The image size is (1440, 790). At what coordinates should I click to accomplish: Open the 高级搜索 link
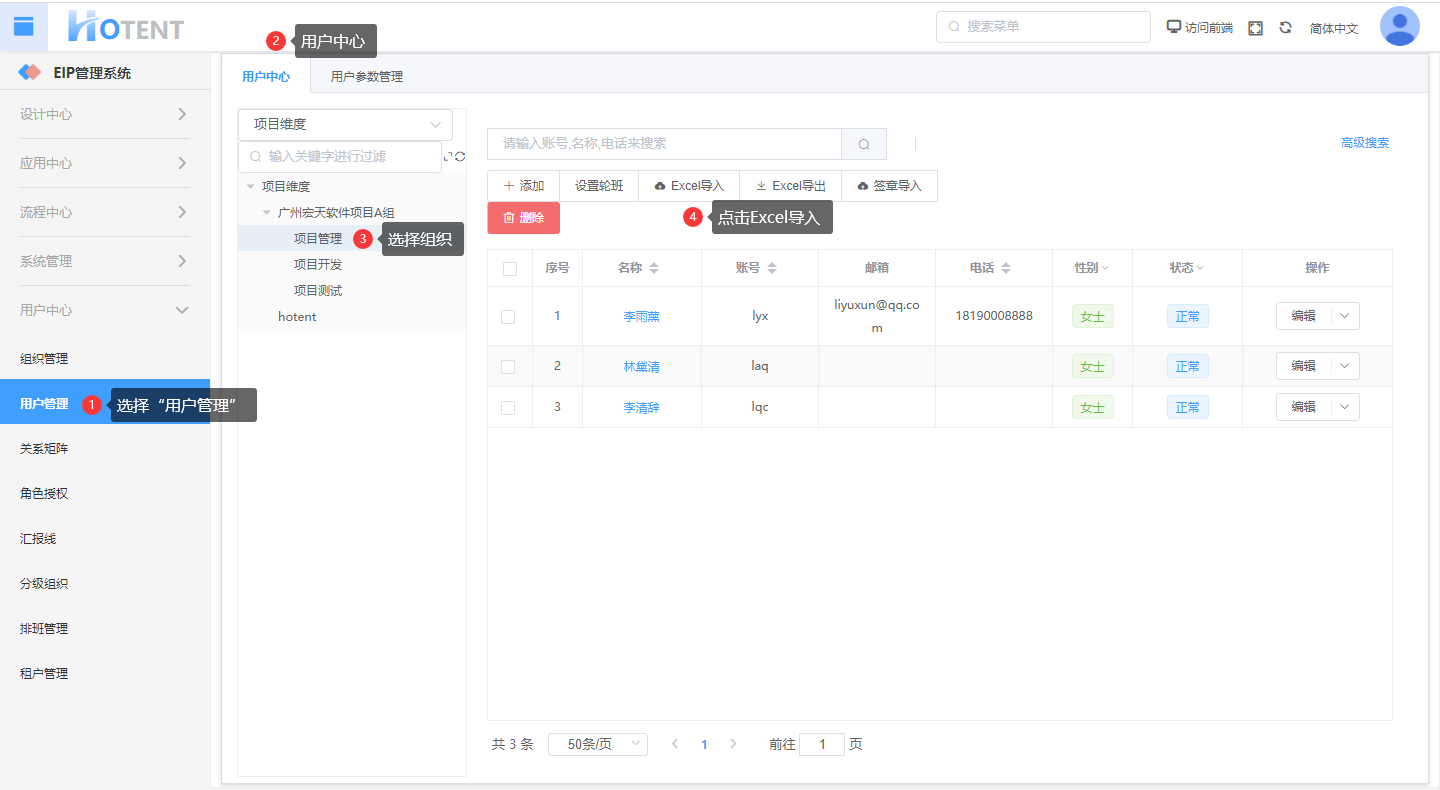[1364, 143]
